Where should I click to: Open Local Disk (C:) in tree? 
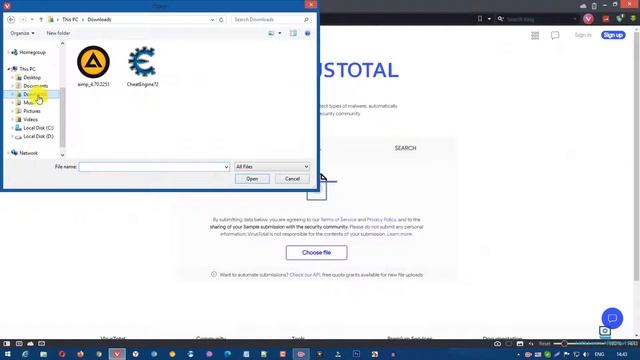pos(38,128)
